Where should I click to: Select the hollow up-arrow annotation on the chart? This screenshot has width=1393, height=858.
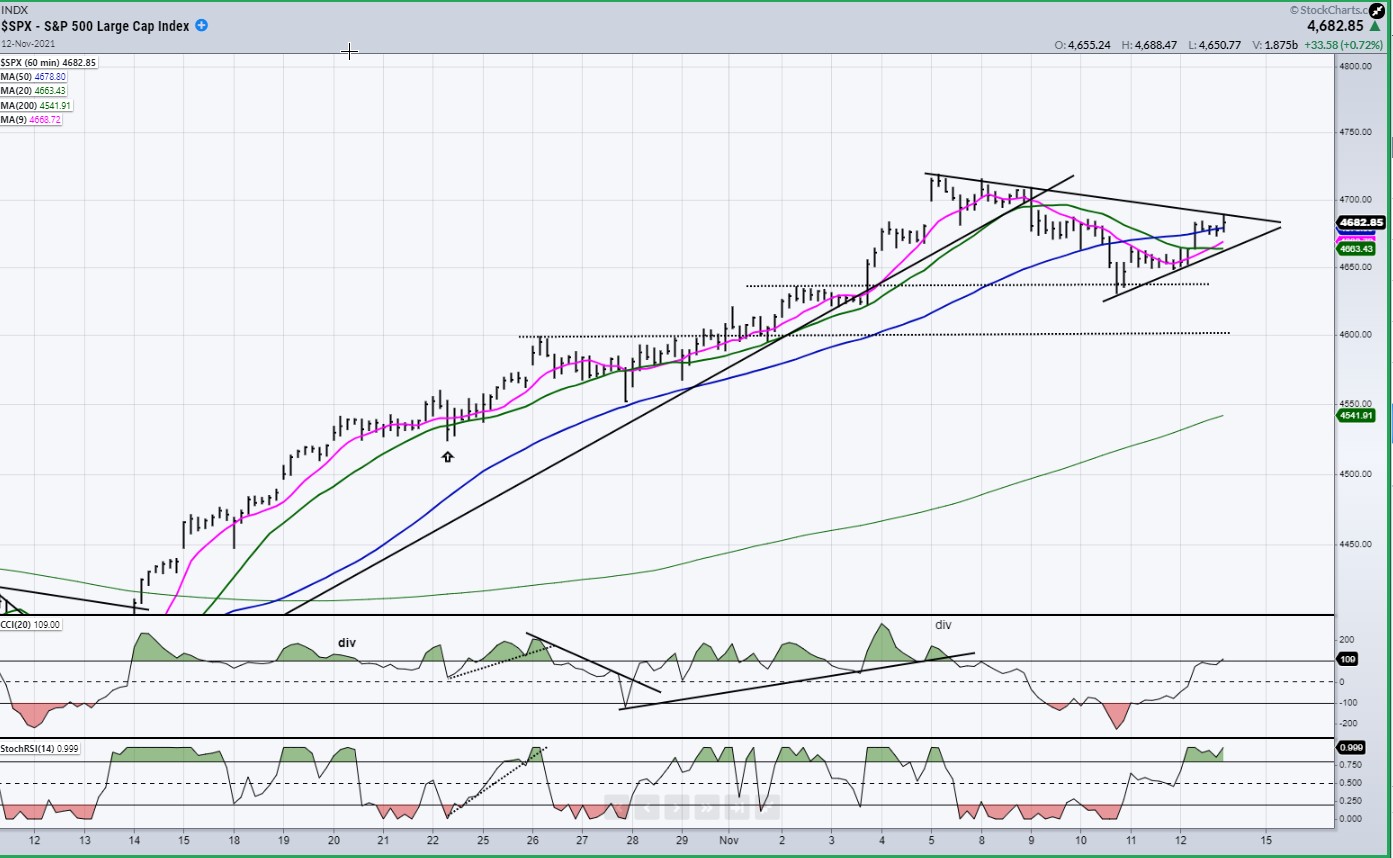[447, 457]
